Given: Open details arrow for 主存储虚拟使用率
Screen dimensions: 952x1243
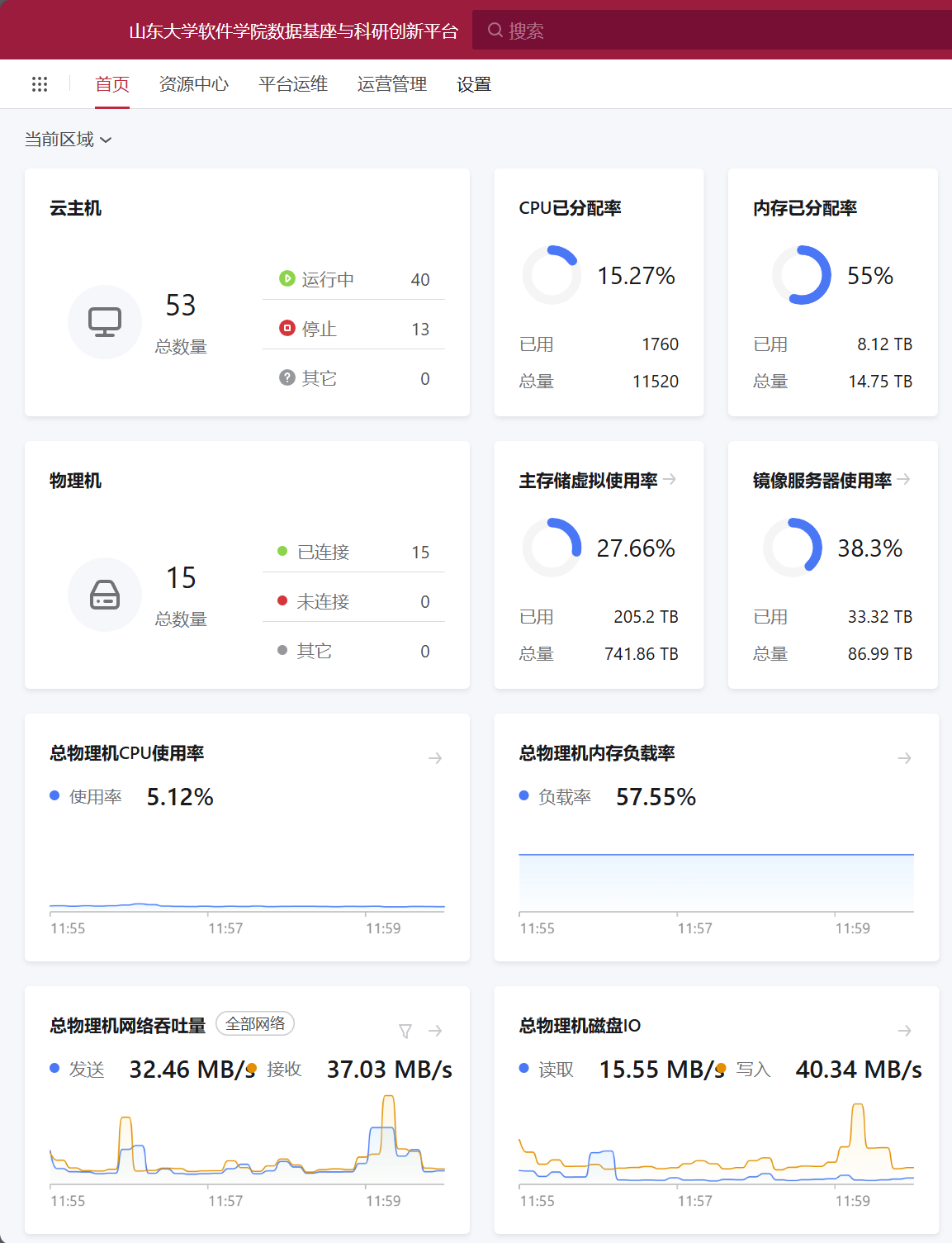Looking at the screenshot, I should tap(670, 479).
